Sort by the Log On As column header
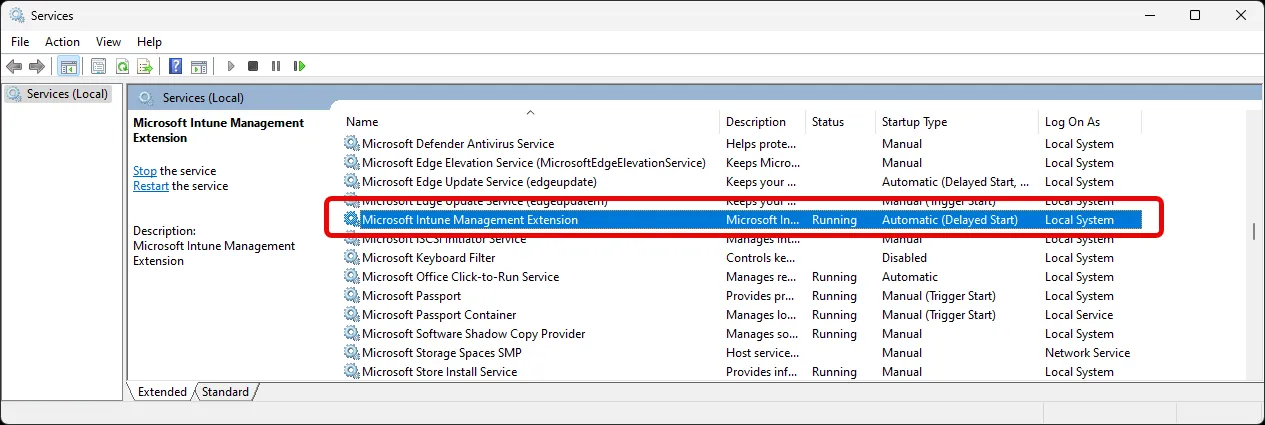Image resolution: width=1265 pixels, height=425 pixels. click(x=1090, y=122)
